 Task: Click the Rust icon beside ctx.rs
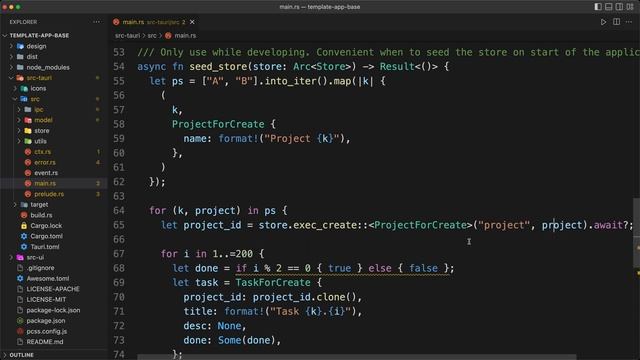[28, 152]
